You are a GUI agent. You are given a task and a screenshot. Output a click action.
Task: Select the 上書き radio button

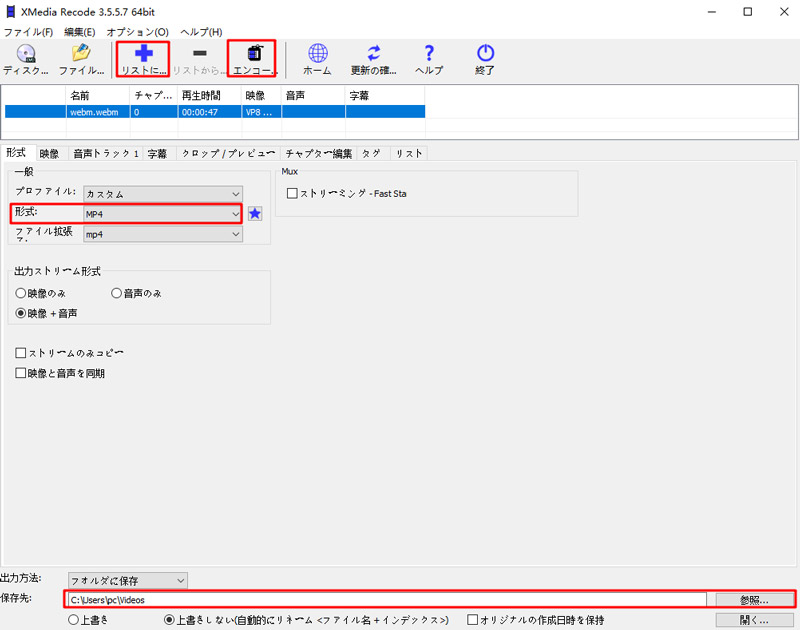[x=73, y=620]
